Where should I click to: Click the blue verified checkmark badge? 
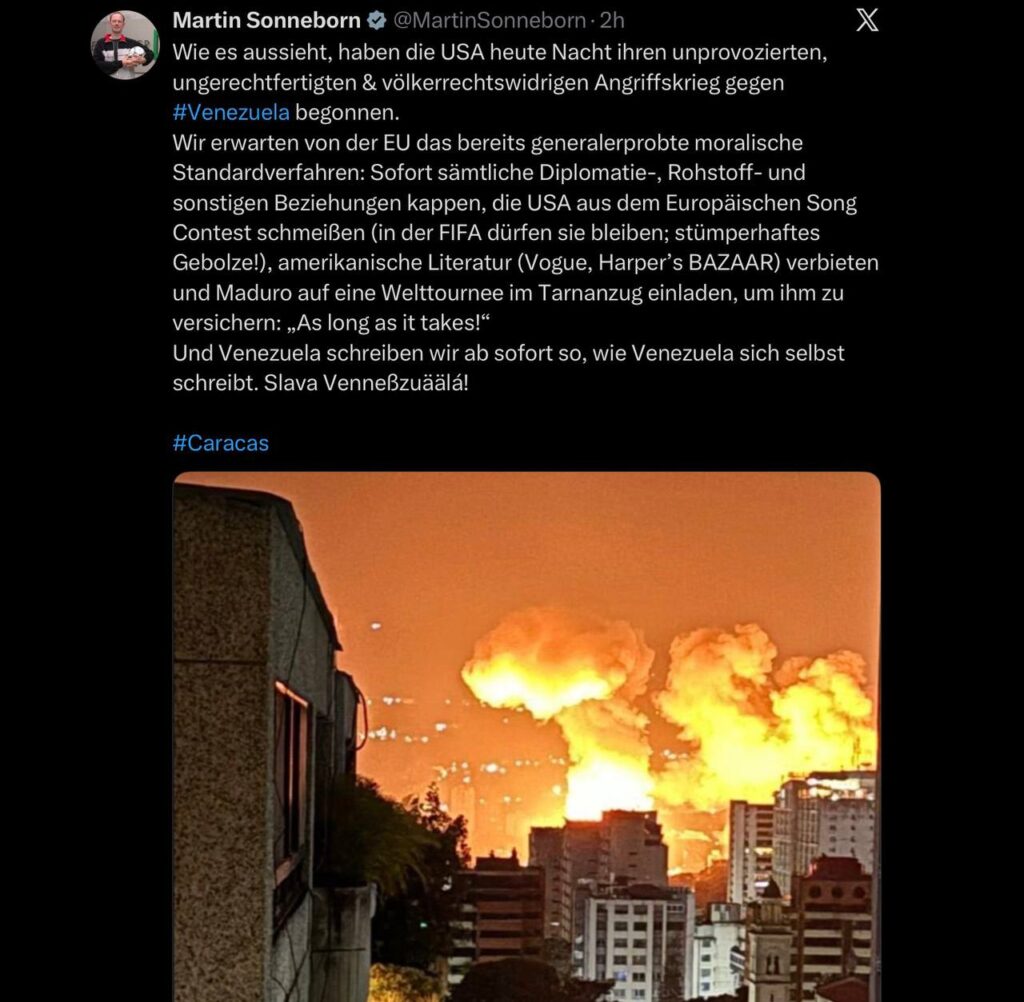(377, 21)
